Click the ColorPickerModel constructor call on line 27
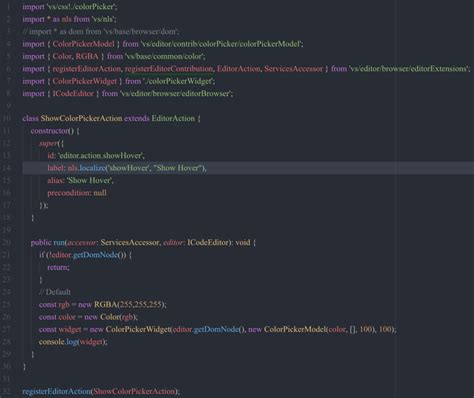 [x=295, y=329]
